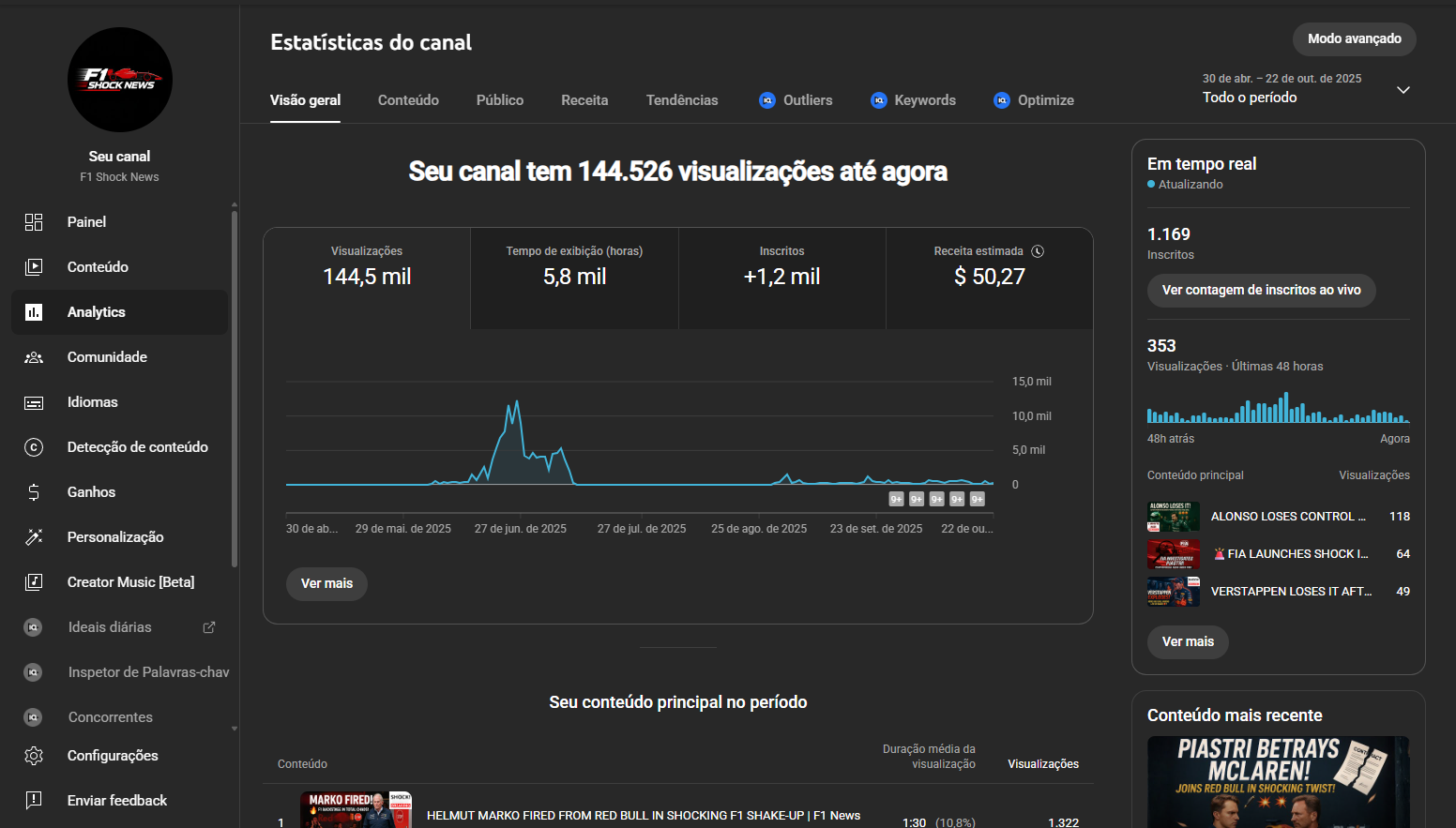Image resolution: width=1456 pixels, height=828 pixels.
Task: Click Ver contagem de inscritos ao vivo
Action: [1261, 291]
